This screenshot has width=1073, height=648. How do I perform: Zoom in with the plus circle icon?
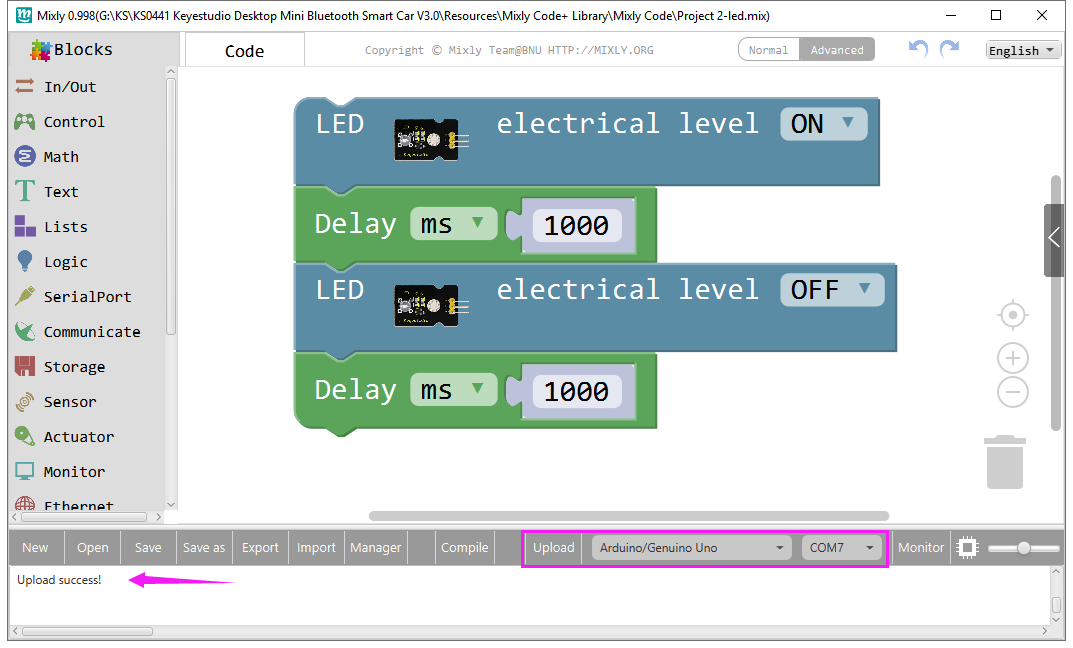pos(1013,358)
